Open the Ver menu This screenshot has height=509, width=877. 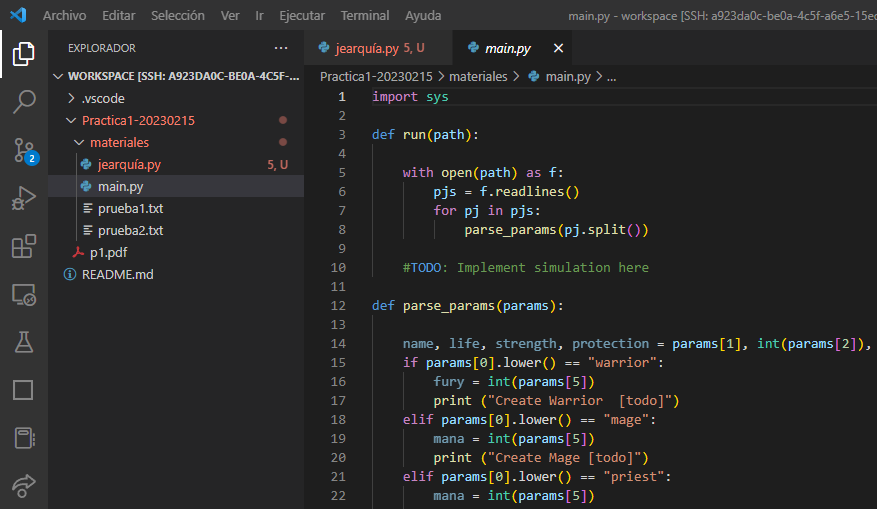(230, 16)
